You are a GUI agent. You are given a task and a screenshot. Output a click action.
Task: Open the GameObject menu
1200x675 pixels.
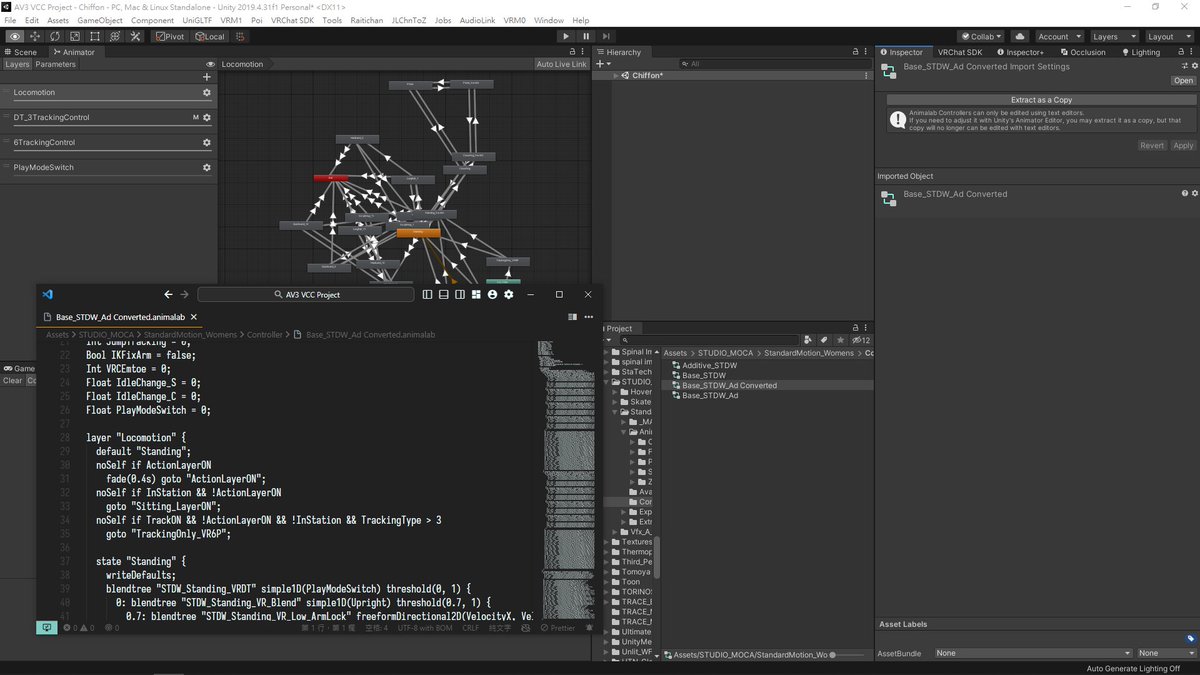click(x=98, y=20)
